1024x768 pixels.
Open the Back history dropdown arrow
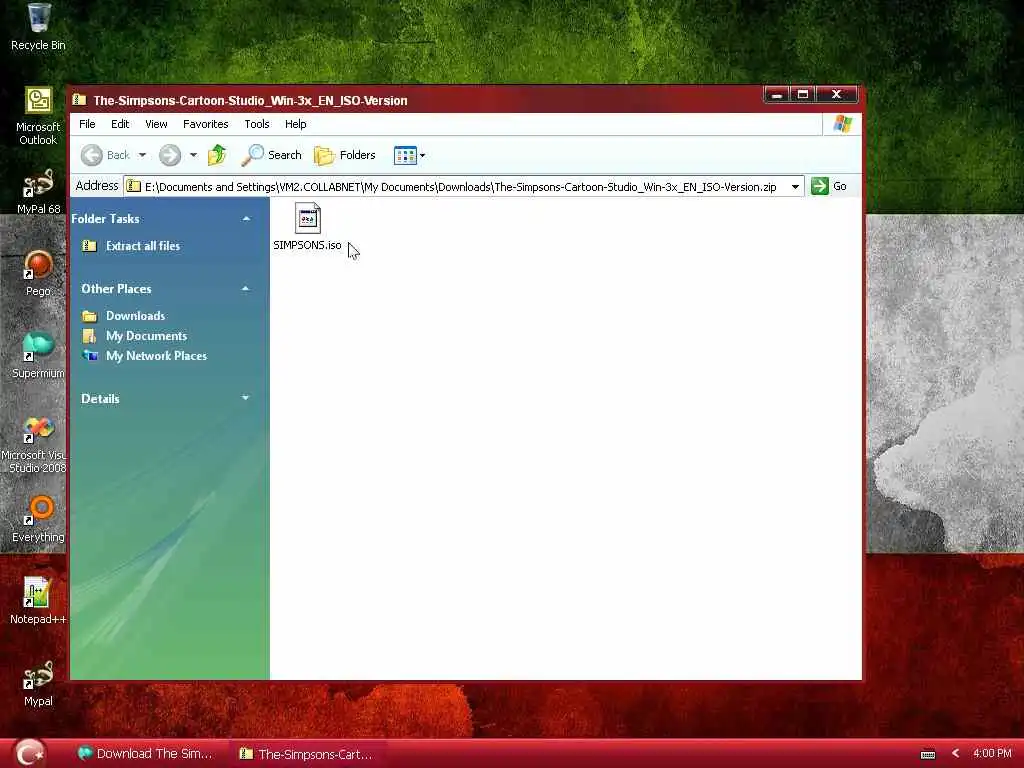[x=142, y=155]
